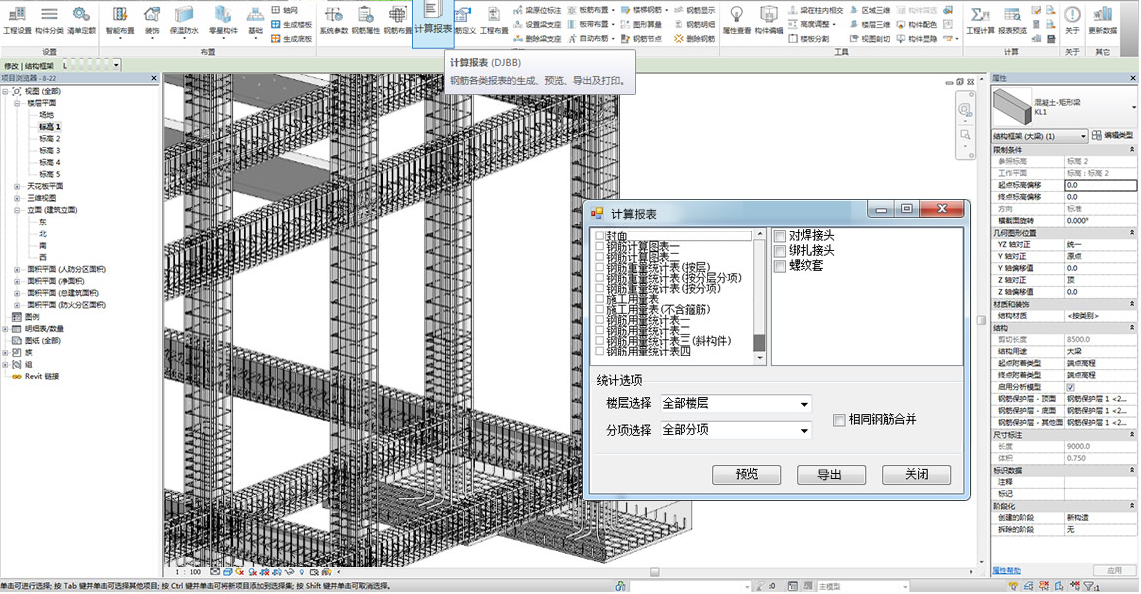Viewport: 1141px width, 594px height.
Task: Click the 钢筋属性 icon
Action: click(365, 16)
